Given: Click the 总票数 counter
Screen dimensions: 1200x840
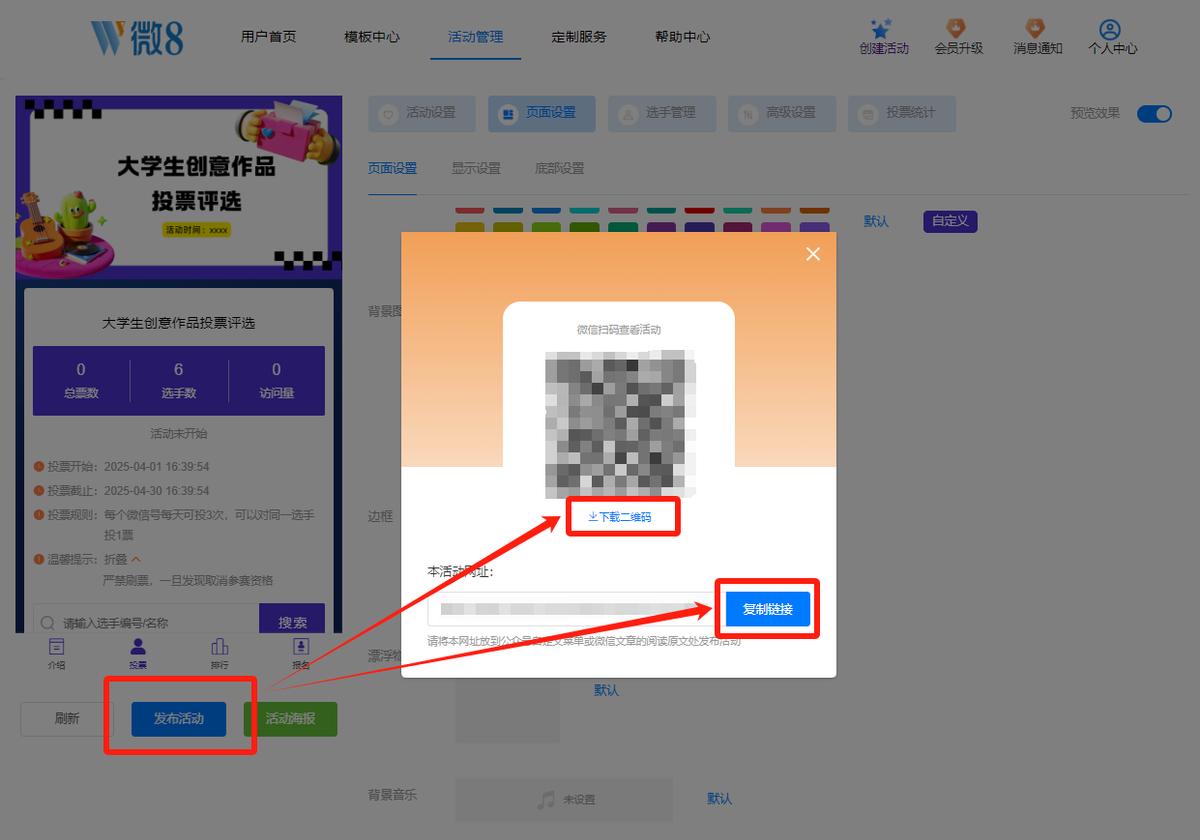Looking at the screenshot, I should tap(81, 380).
